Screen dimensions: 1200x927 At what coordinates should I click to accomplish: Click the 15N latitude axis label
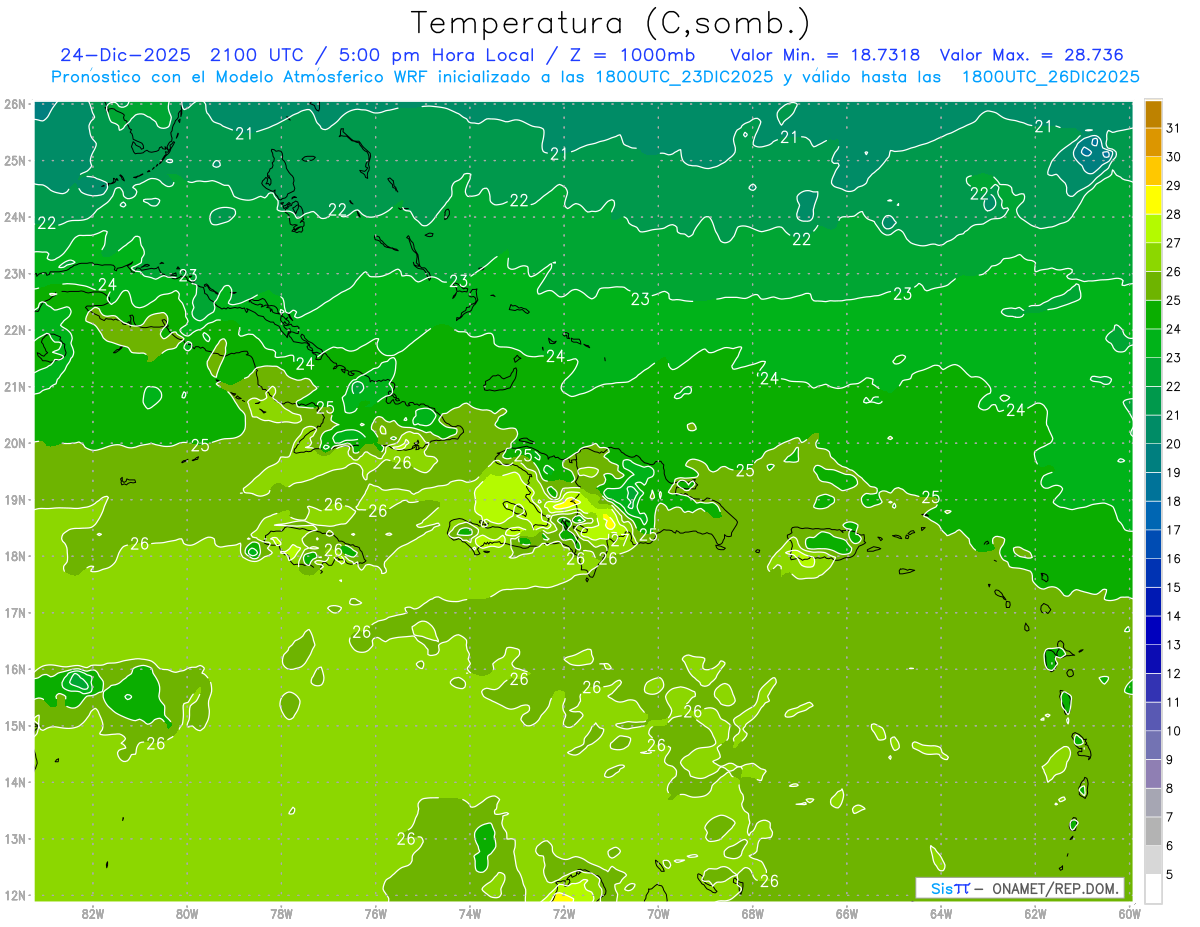point(14,725)
